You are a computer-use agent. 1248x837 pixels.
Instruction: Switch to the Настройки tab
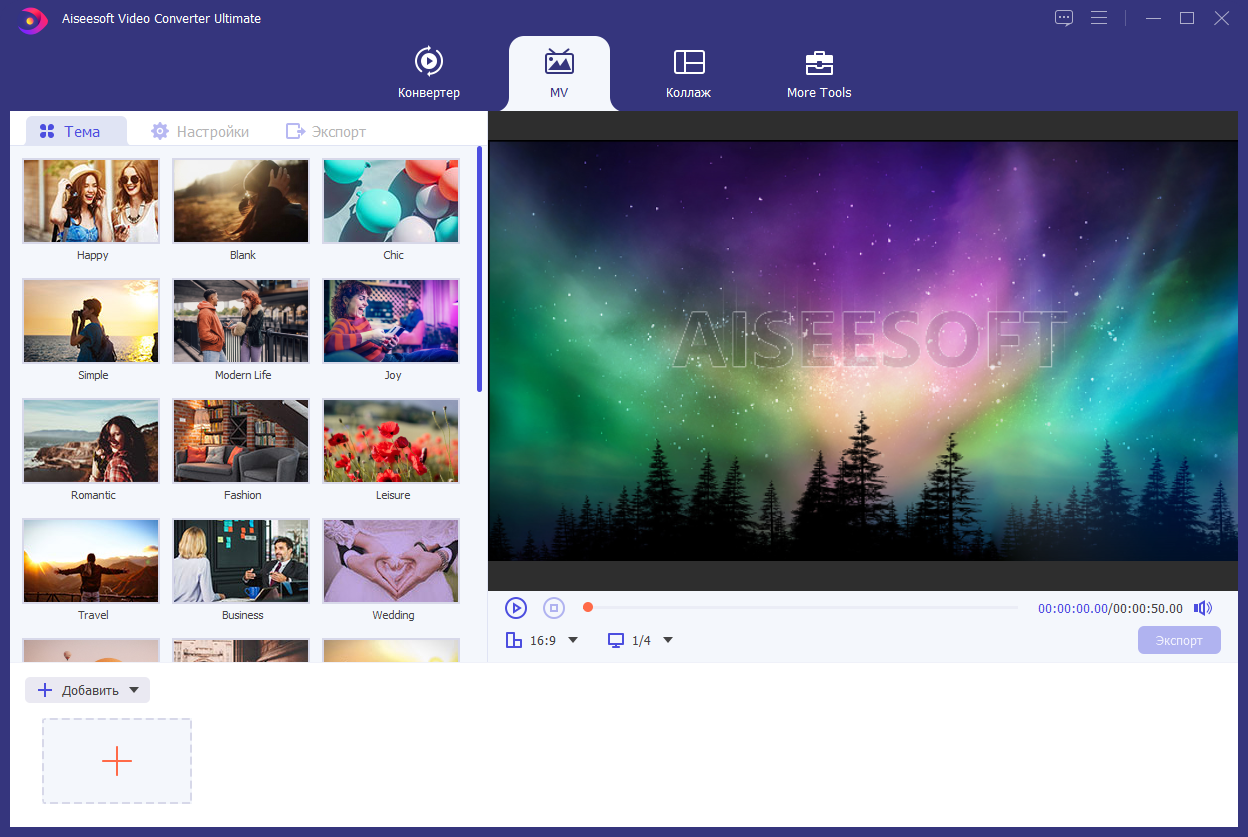tap(199, 131)
